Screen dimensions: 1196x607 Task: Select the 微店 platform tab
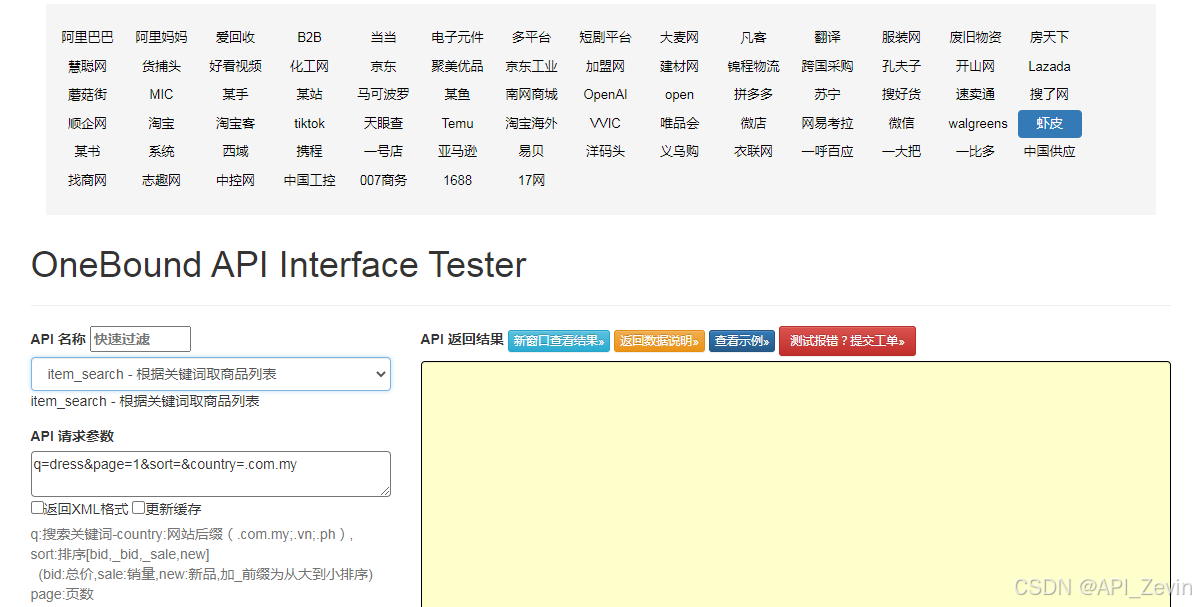pyautogui.click(x=753, y=124)
